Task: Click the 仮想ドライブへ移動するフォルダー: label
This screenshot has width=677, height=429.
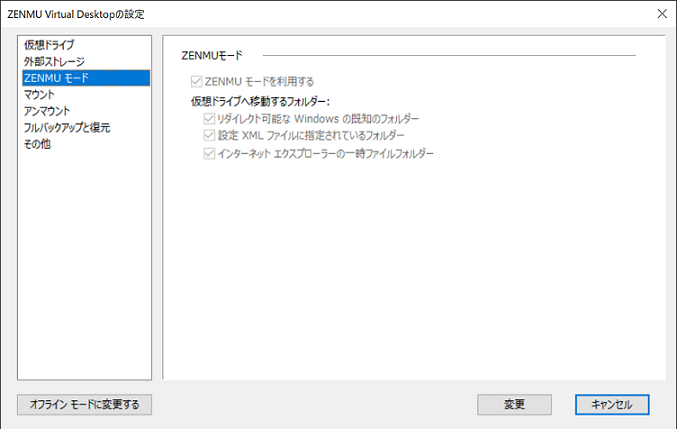Action: pyautogui.click(x=260, y=101)
